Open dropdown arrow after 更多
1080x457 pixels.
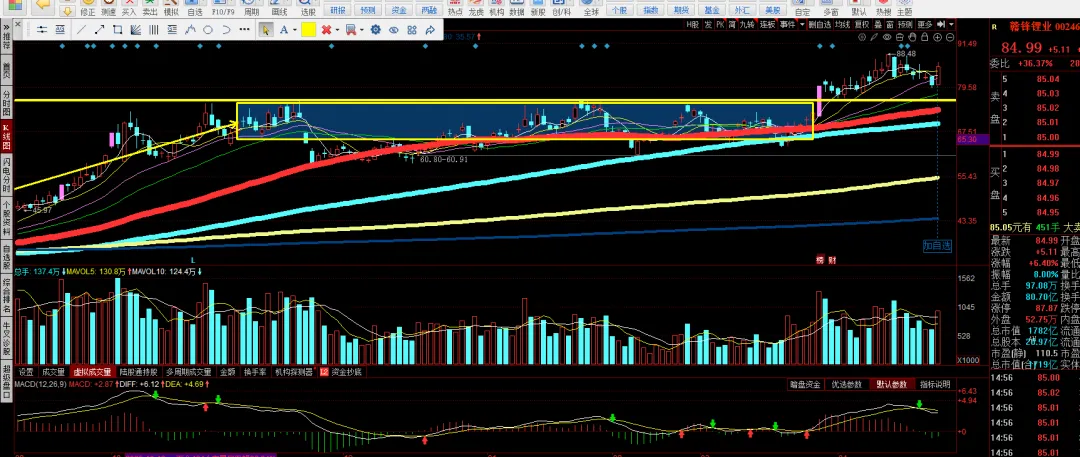(951, 25)
